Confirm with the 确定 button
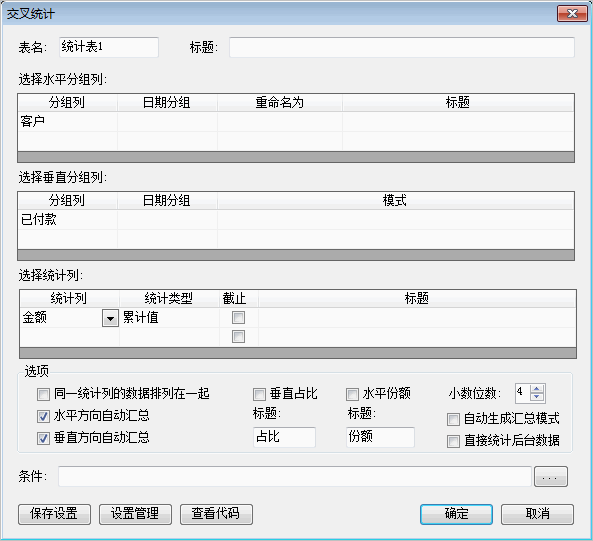Viewport: 593px width, 541px height. pyautogui.click(x=456, y=514)
